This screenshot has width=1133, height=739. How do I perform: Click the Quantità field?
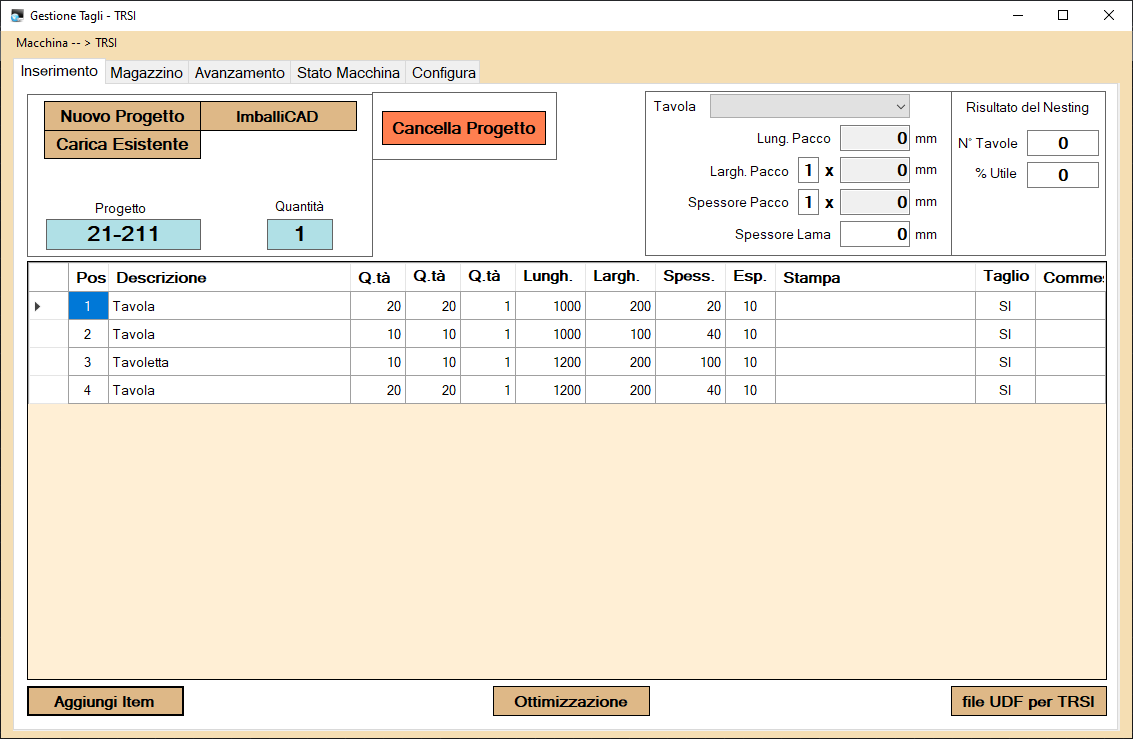point(299,235)
